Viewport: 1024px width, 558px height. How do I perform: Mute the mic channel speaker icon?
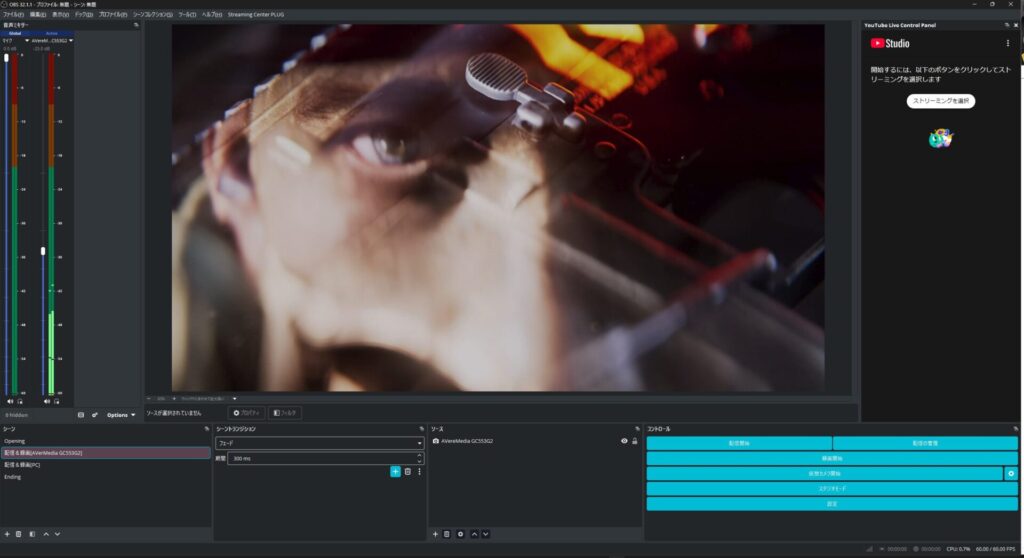click(10, 401)
